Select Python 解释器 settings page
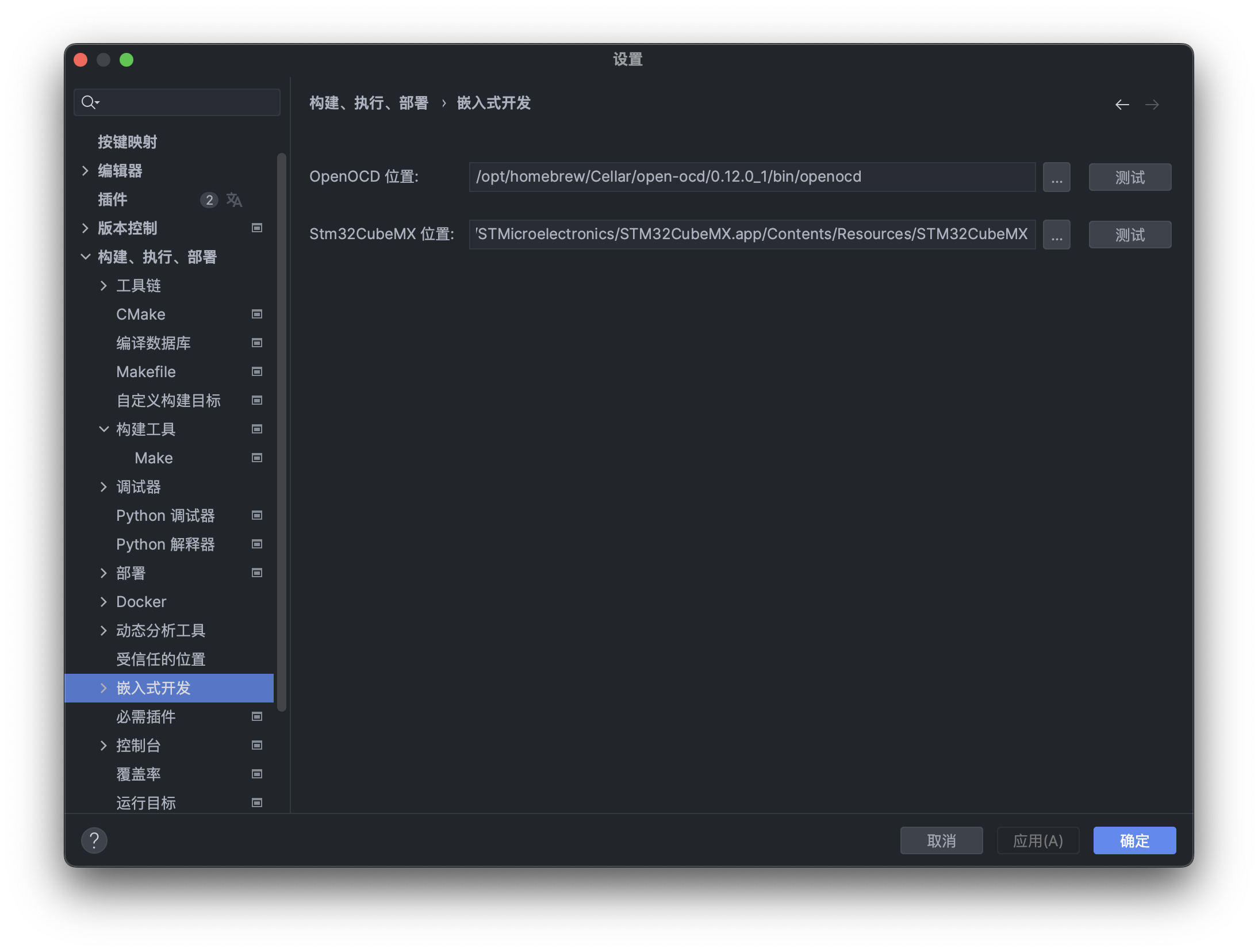Viewport: 1258px width, 952px height. click(165, 544)
